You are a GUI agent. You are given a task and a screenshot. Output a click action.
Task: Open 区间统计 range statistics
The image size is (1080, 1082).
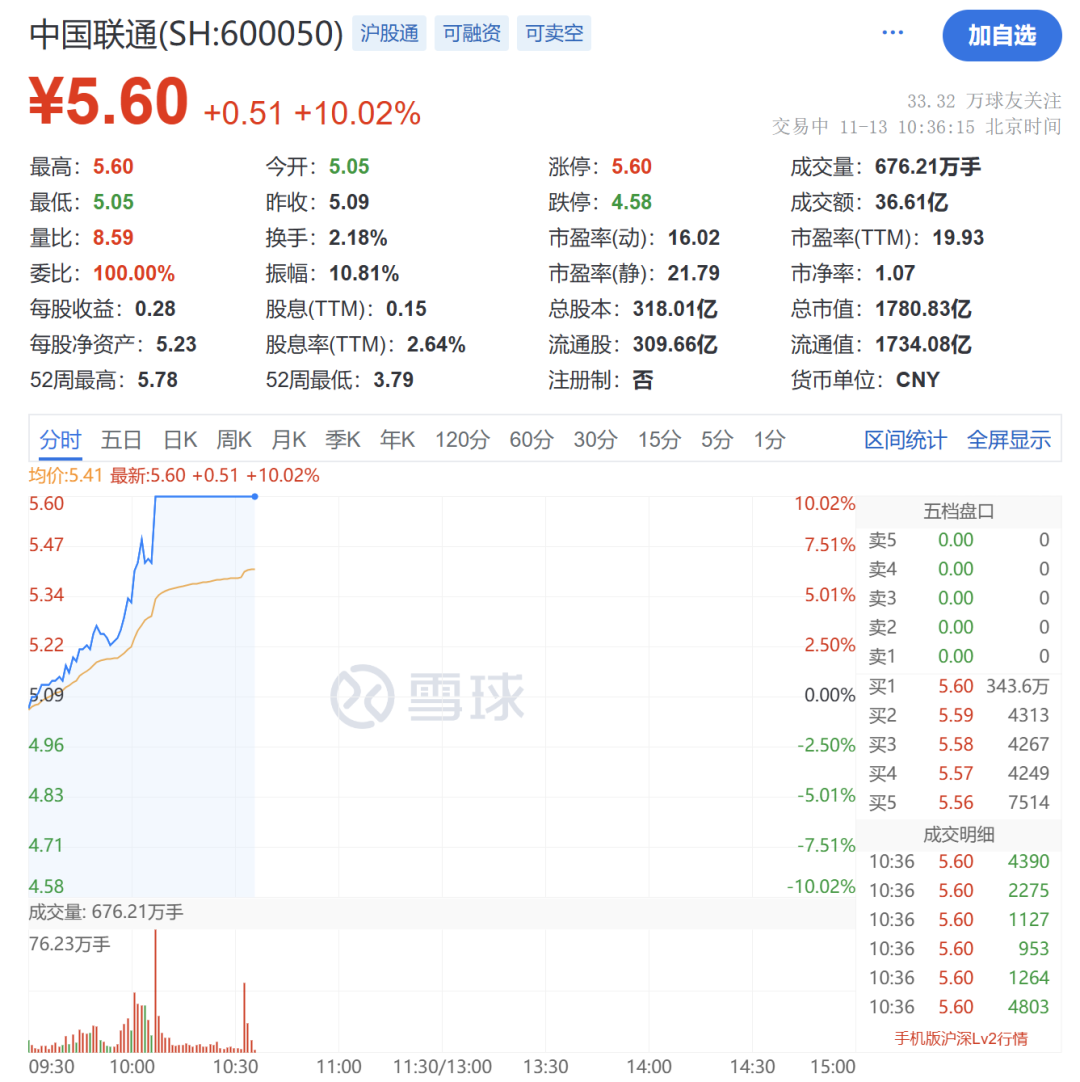905,440
